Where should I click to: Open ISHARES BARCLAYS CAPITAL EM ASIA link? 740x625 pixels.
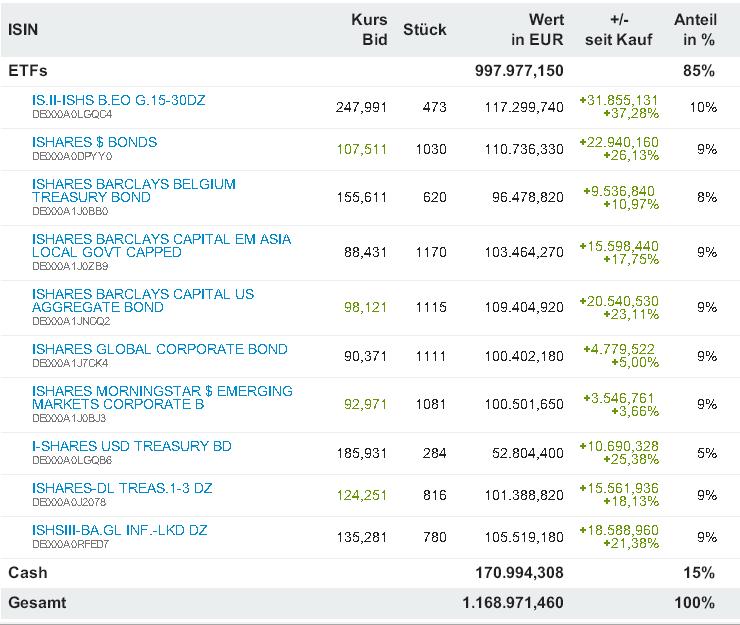tap(161, 239)
